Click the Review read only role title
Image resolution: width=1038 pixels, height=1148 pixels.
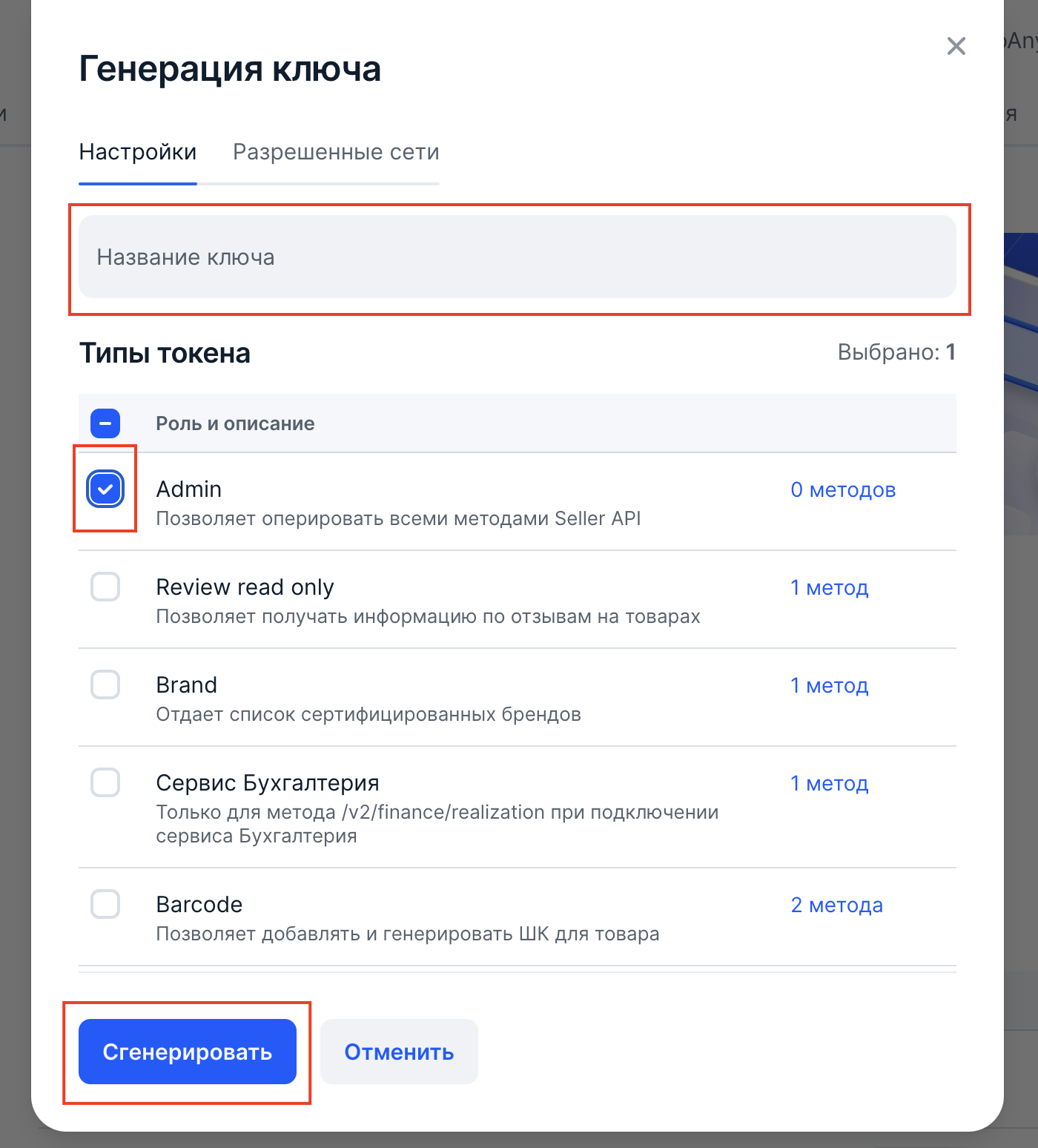pyautogui.click(x=245, y=587)
